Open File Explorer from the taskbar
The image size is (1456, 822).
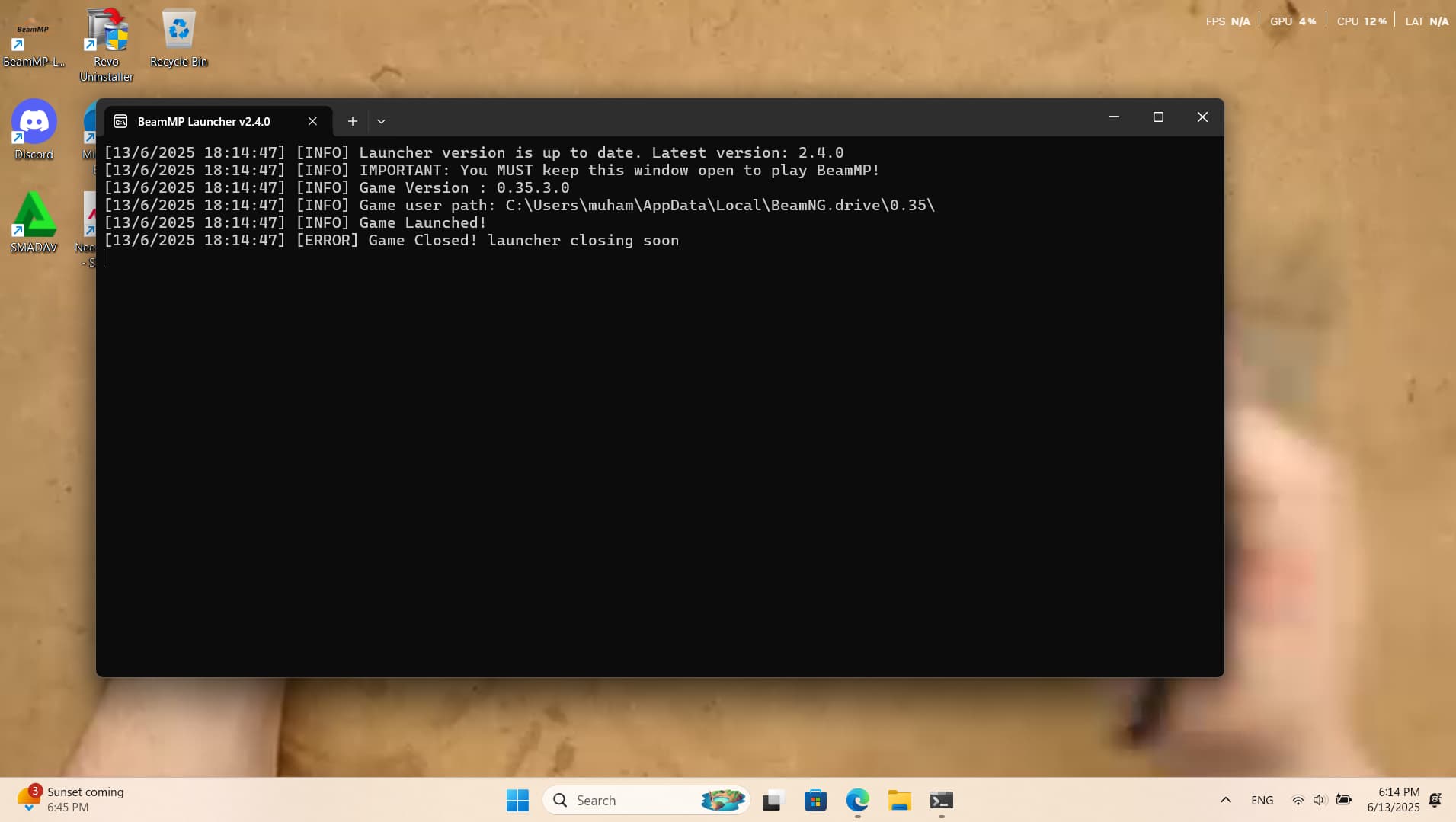click(899, 800)
